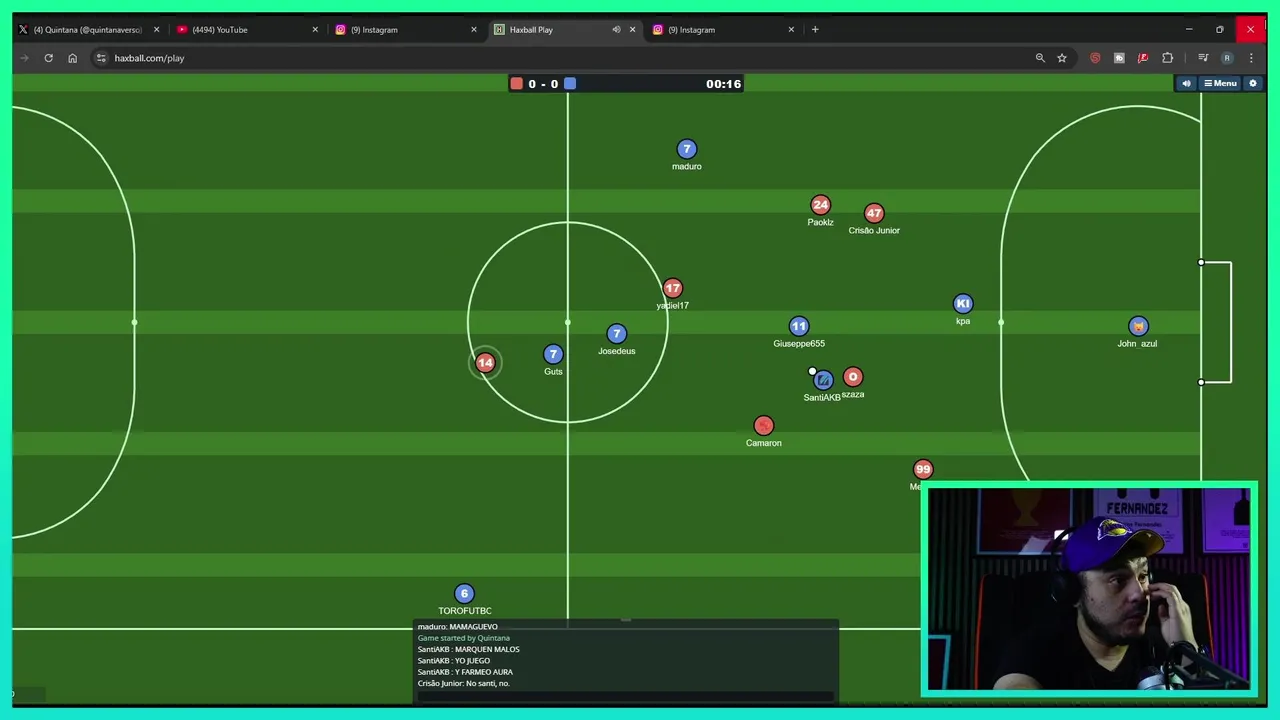Click the webcam overlay of the streamer
Screen dimensions: 1280x720
(1088, 590)
